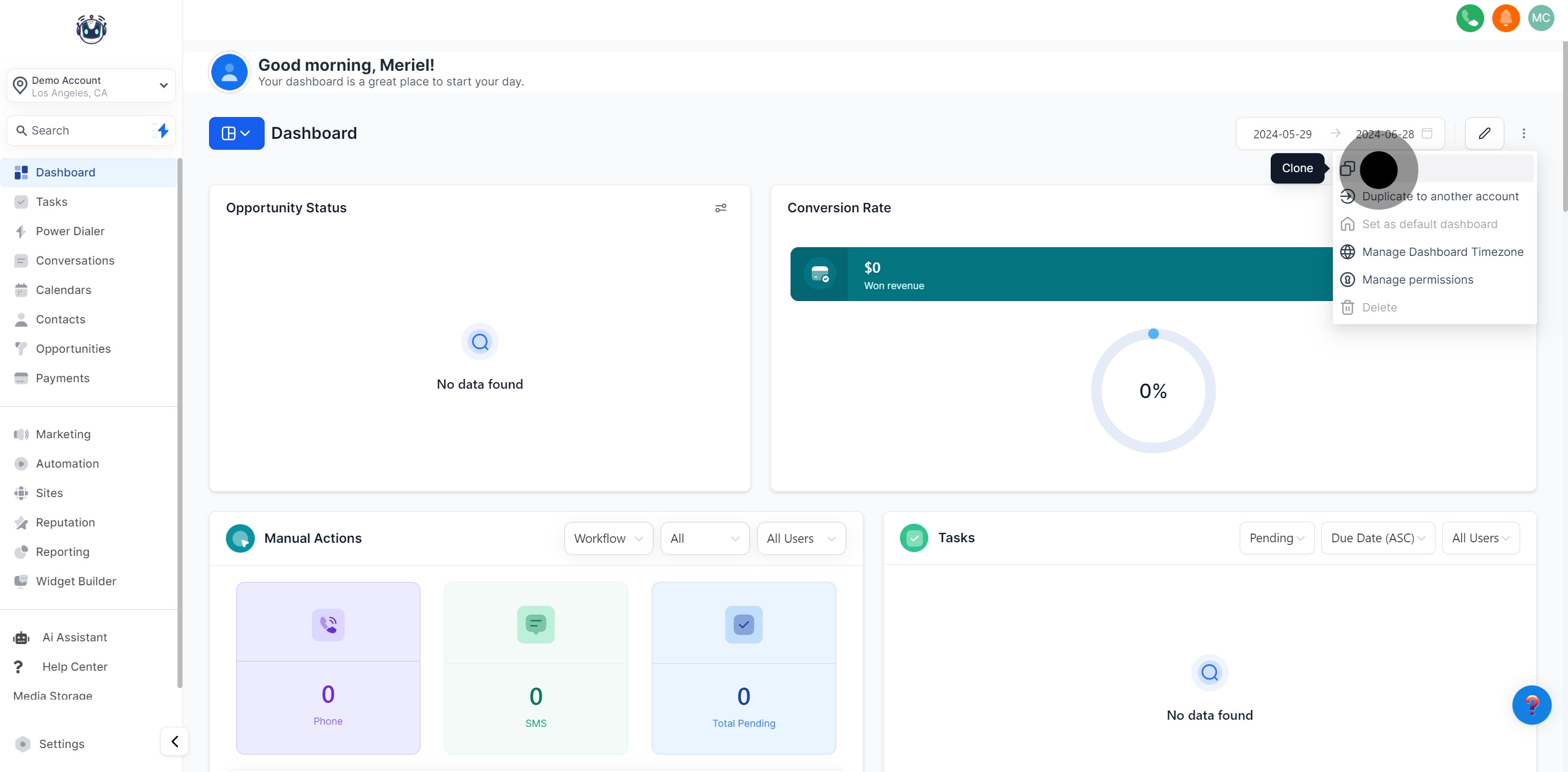Screen dimensions: 1568x772
Task: Click the Phone manual actions card
Action: point(327,668)
